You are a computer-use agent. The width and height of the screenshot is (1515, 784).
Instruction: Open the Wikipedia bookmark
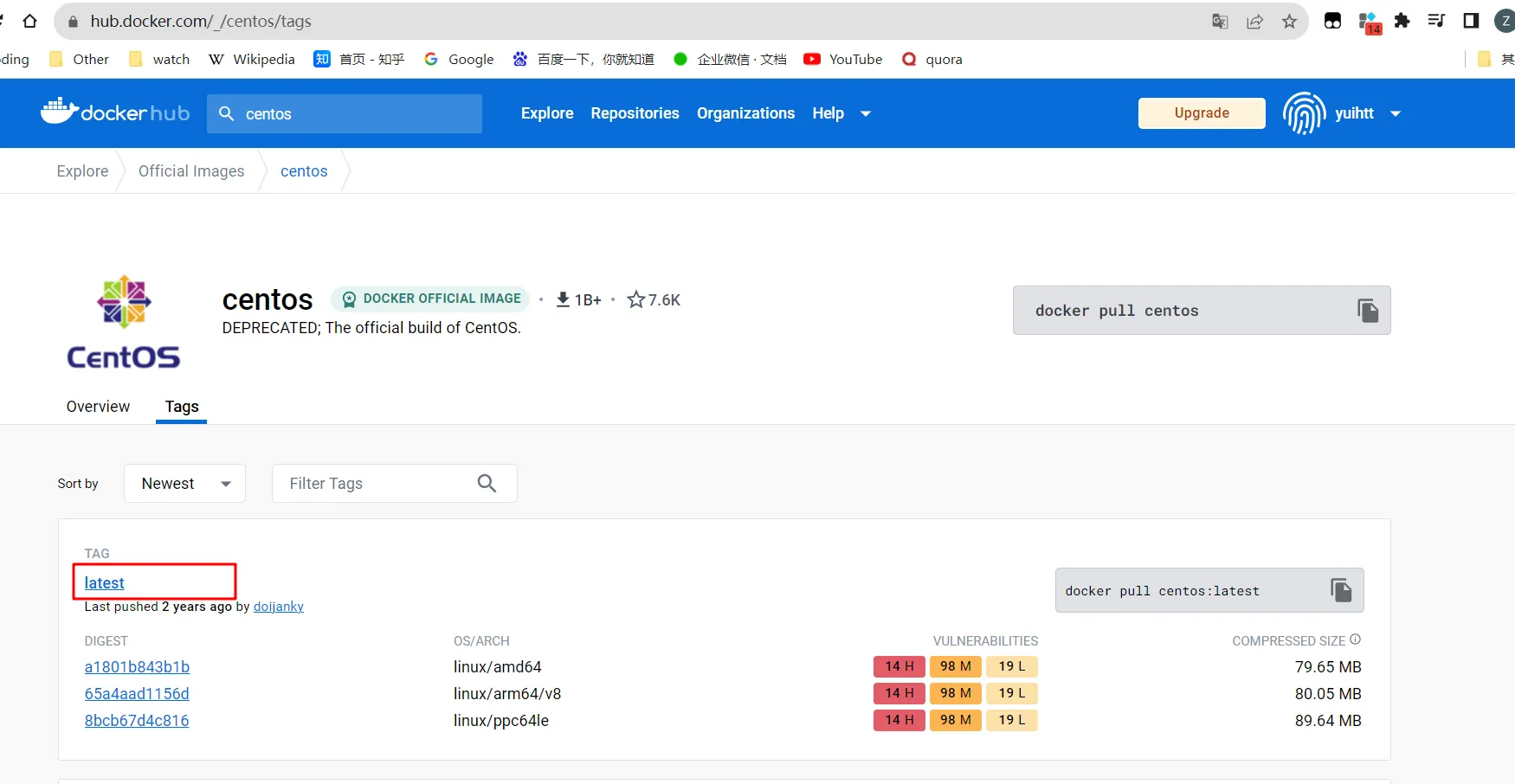[252, 59]
